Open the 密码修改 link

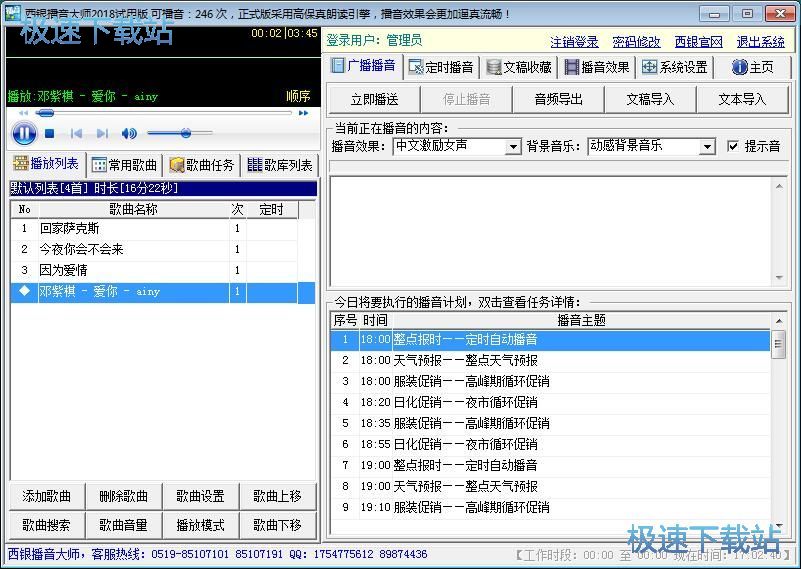[x=636, y=41]
